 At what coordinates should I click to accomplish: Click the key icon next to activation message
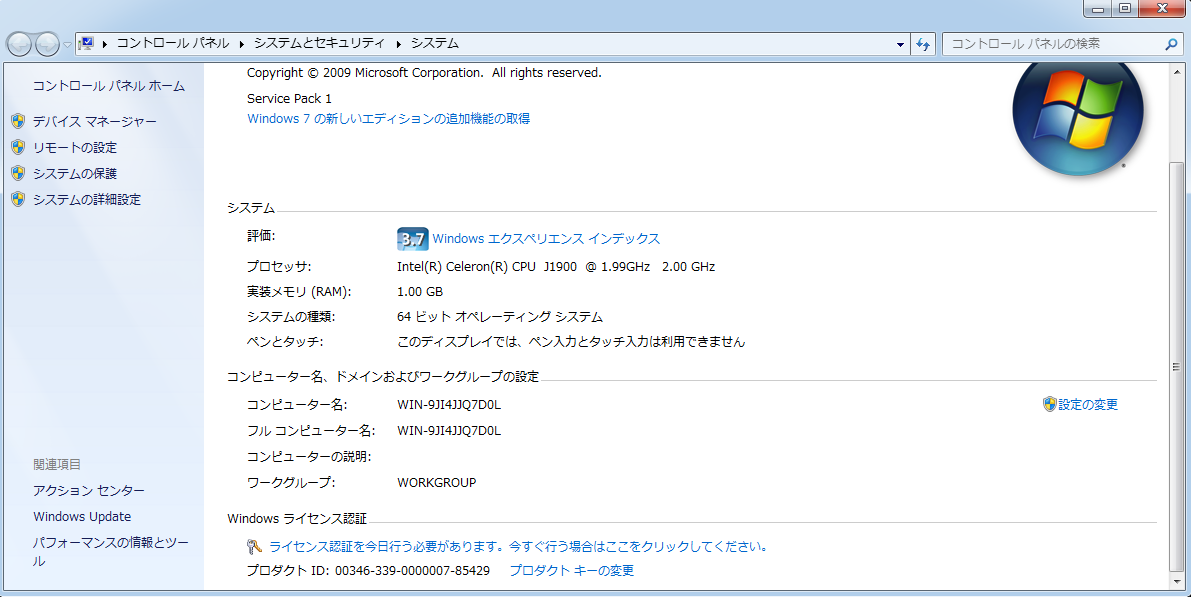coord(254,546)
